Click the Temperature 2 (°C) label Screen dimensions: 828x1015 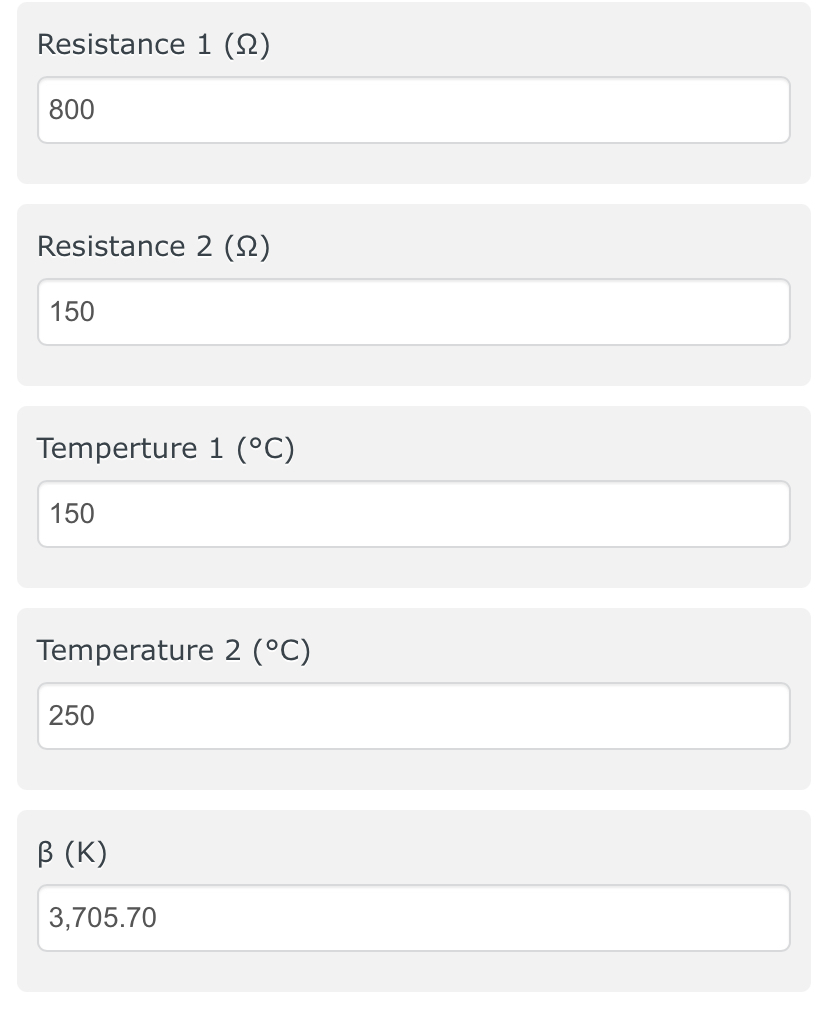pos(173,650)
